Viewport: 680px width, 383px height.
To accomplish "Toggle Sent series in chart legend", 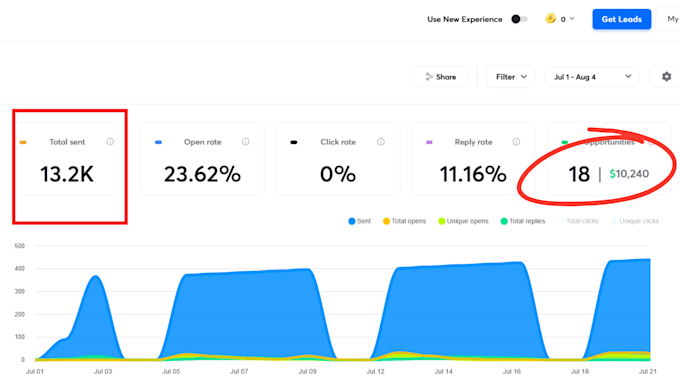I will pos(360,221).
